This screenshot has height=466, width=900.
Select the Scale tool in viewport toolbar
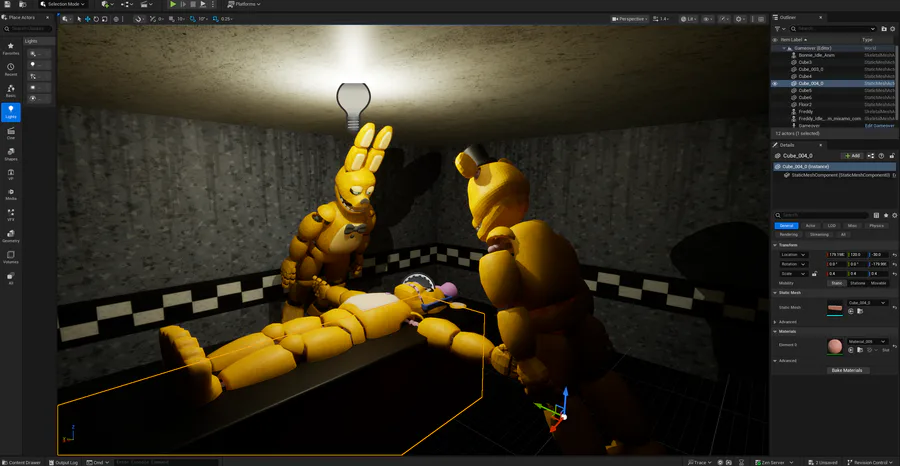[104, 19]
